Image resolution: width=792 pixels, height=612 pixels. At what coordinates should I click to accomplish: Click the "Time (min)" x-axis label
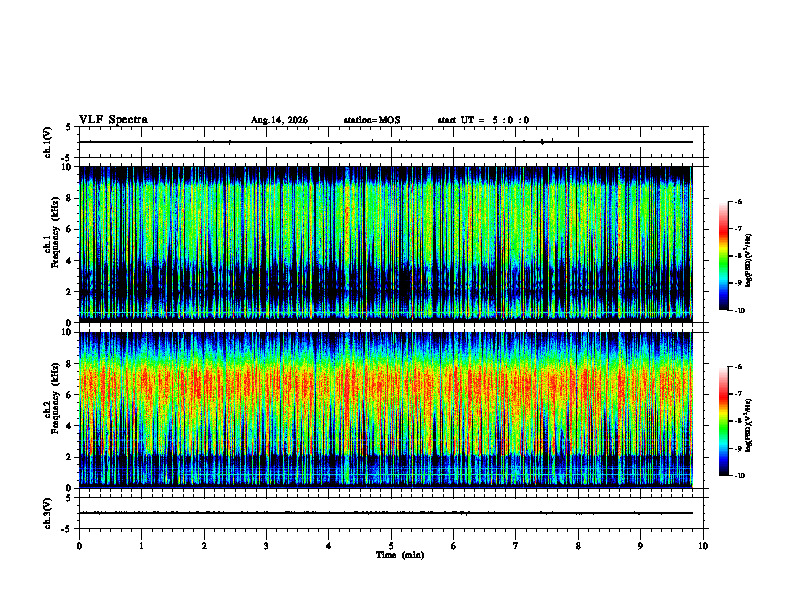[x=400, y=555]
